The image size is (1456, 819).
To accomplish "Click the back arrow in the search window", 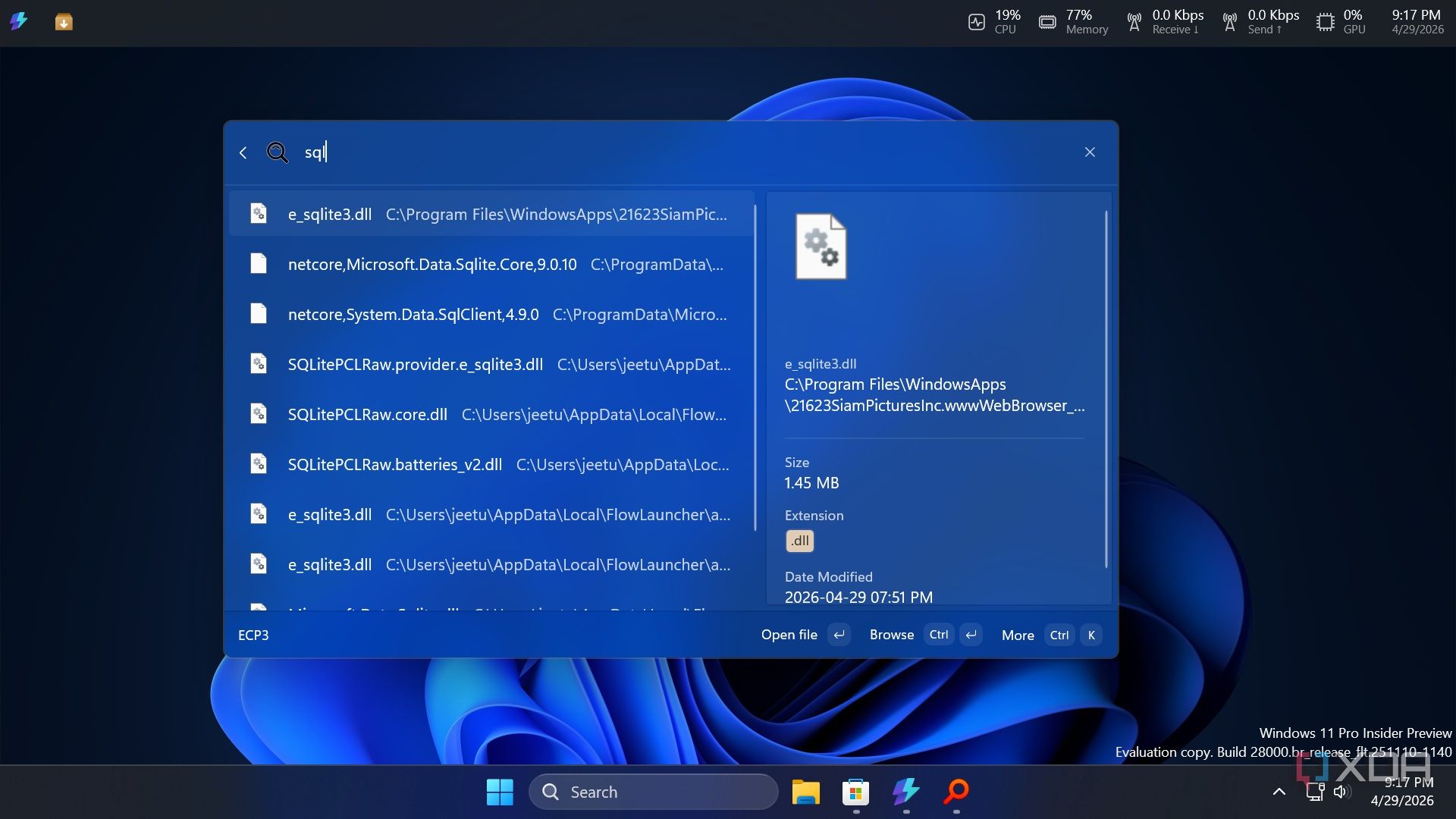I will [x=243, y=152].
